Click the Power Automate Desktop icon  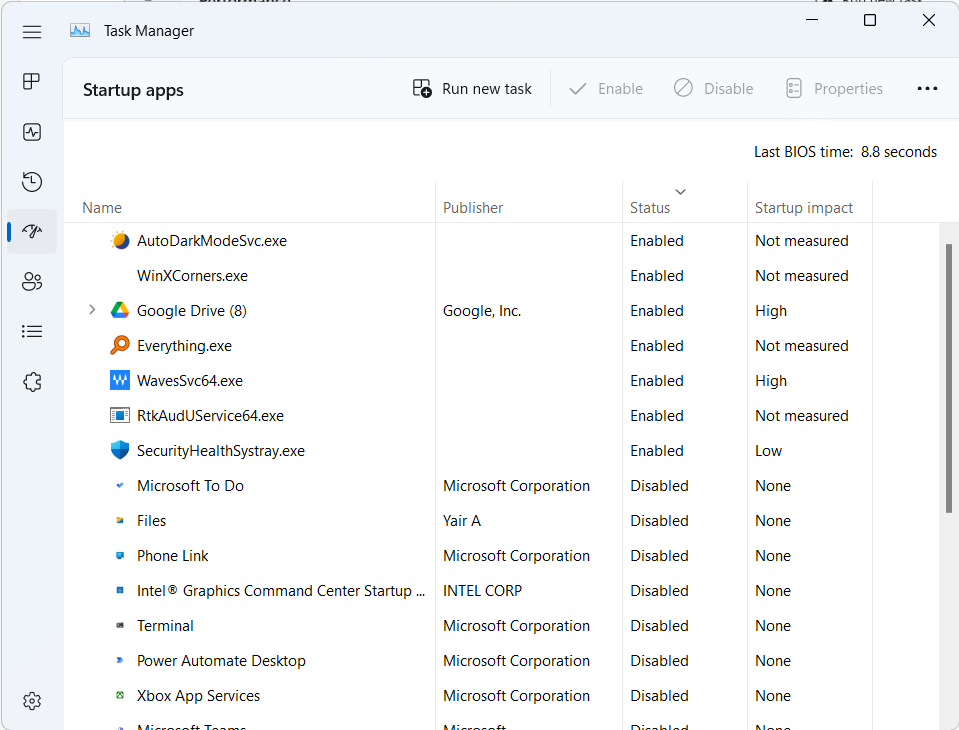pos(120,660)
